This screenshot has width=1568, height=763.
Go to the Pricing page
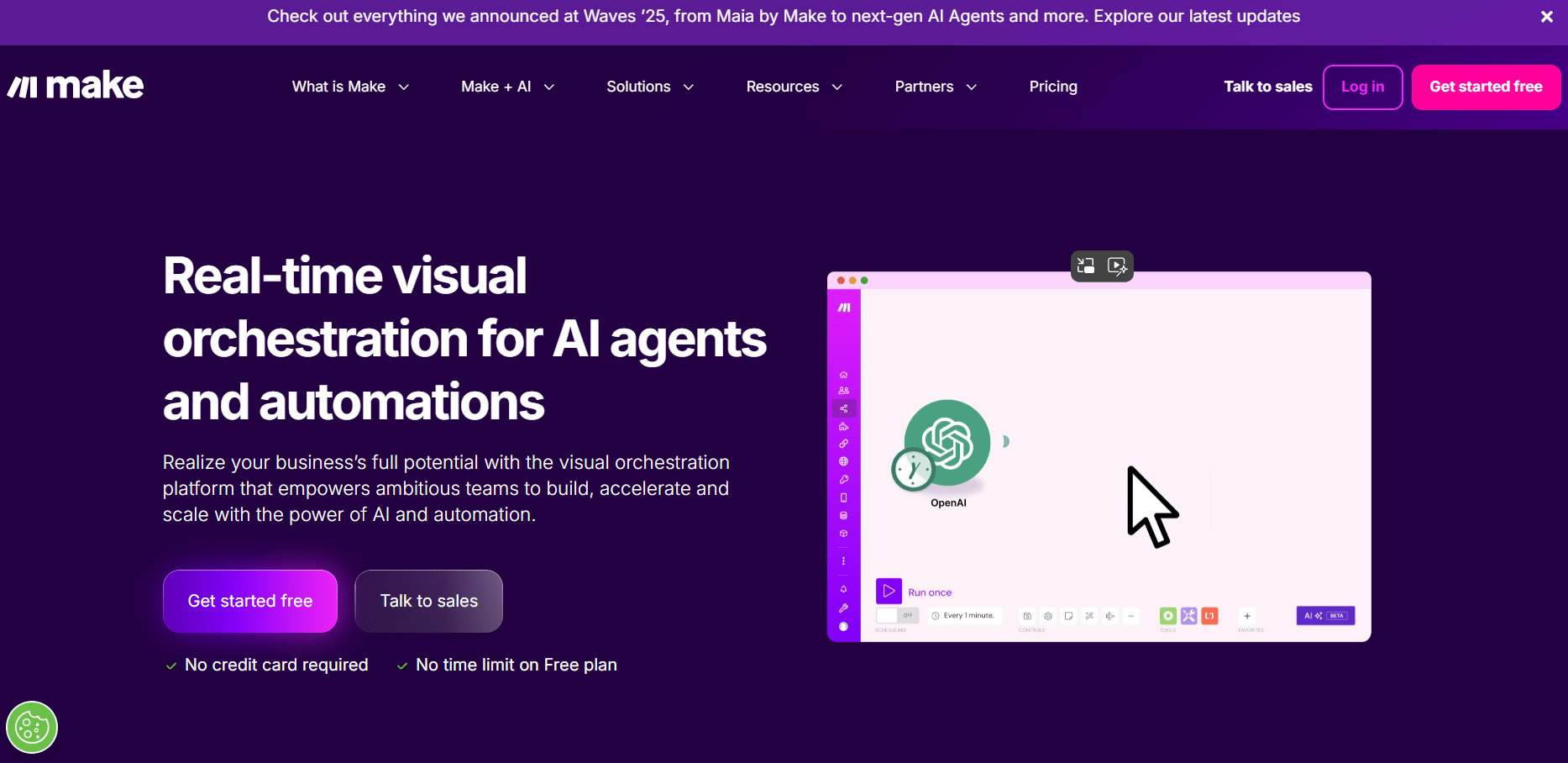click(1053, 87)
